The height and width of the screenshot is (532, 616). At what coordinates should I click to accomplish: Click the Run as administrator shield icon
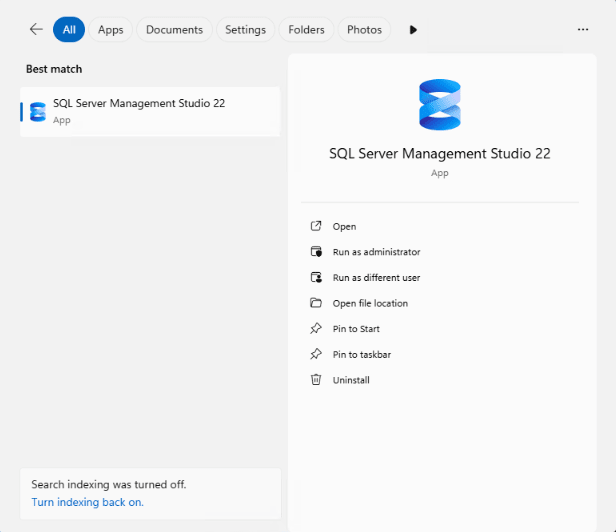pyautogui.click(x=316, y=251)
